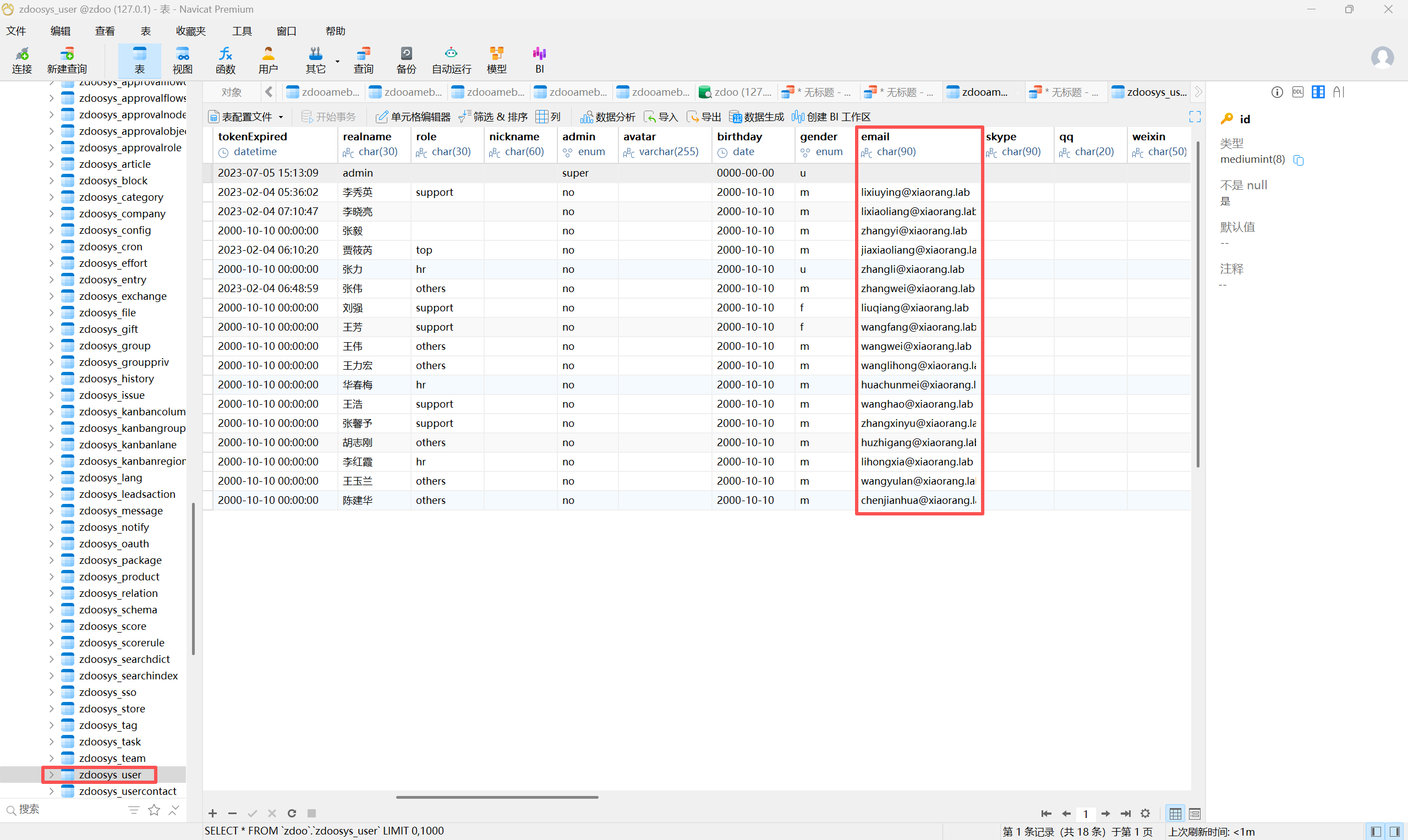Expand the zdoosys_task tree node
The height and width of the screenshot is (840, 1408).
coord(51,742)
